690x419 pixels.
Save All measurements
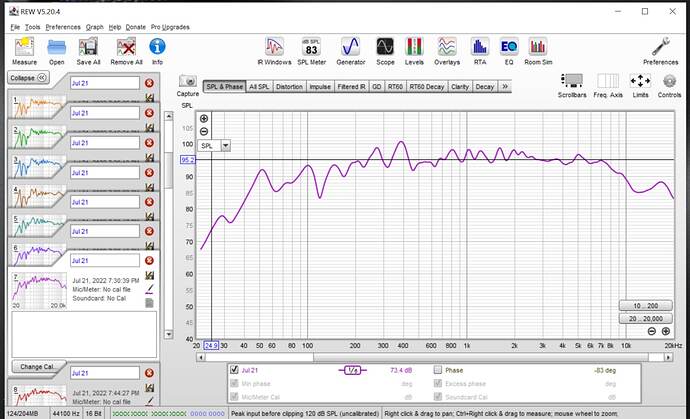click(88, 51)
